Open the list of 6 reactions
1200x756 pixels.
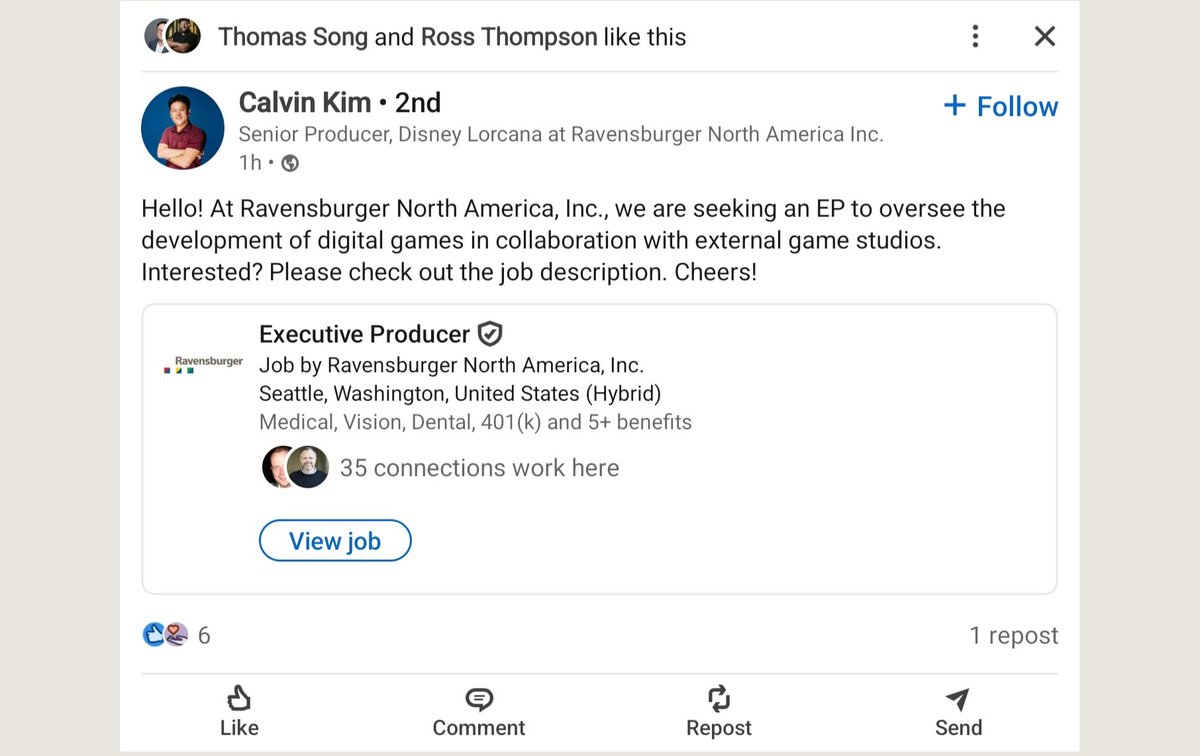pyautogui.click(x=204, y=635)
